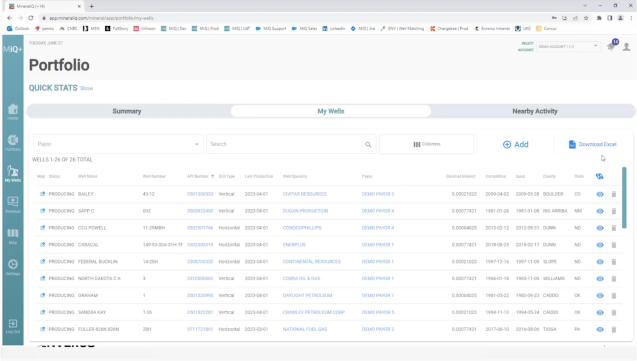Open the Map sidebar icon
This screenshot has width=637, height=361.
pos(13,236)
